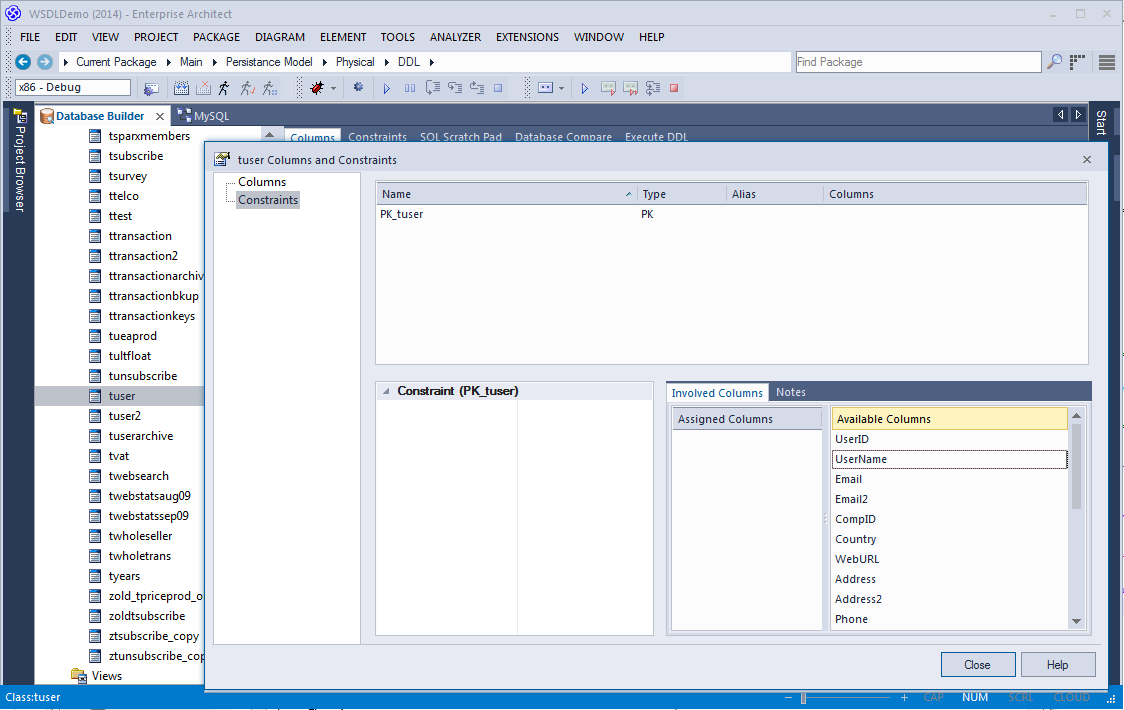Click the scroll tabs right arrow
The image size is (1124, 710).
1077,115
